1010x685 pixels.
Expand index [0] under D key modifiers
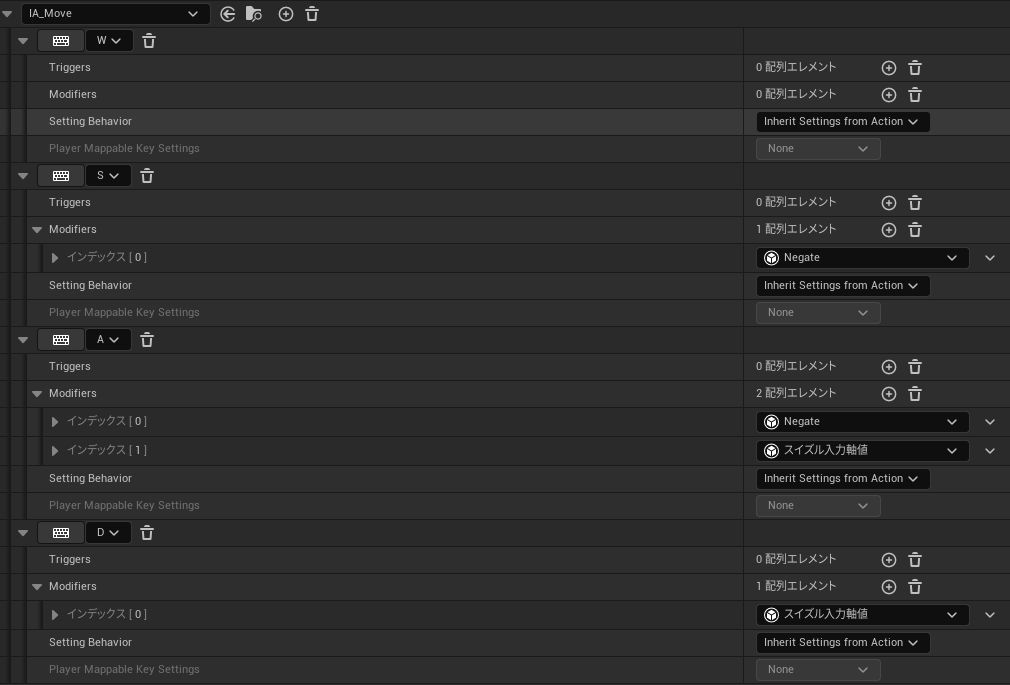click(55, 615)
